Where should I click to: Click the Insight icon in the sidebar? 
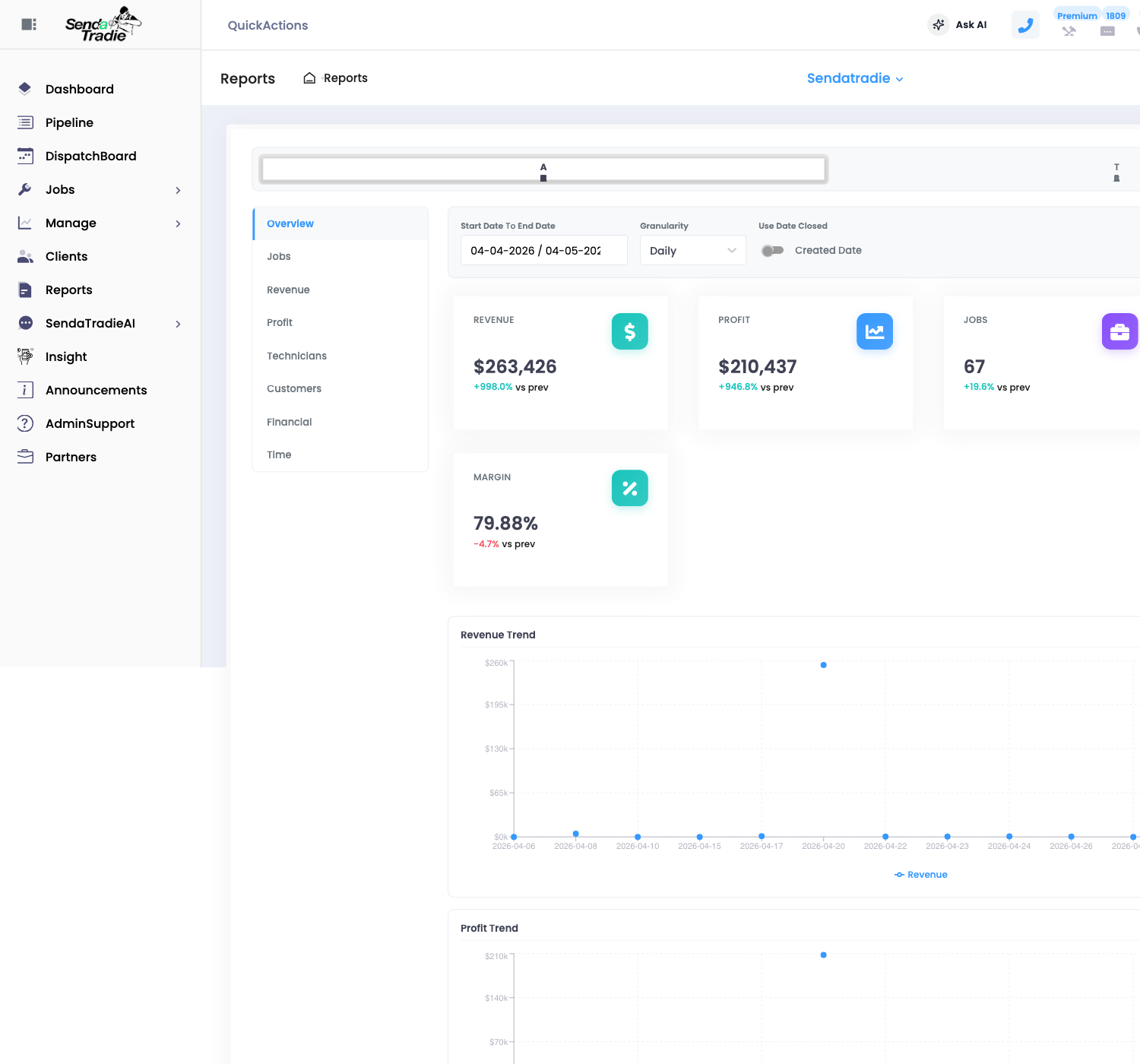point(25,356)
